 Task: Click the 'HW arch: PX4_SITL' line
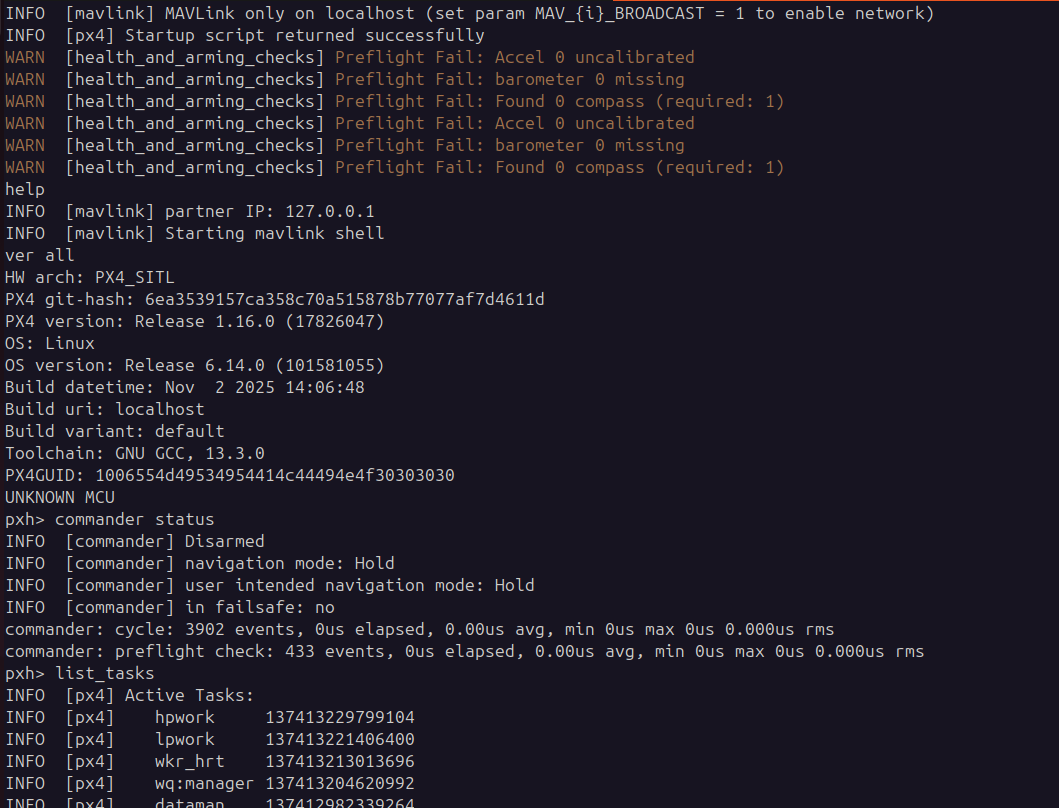pos(89,278)
